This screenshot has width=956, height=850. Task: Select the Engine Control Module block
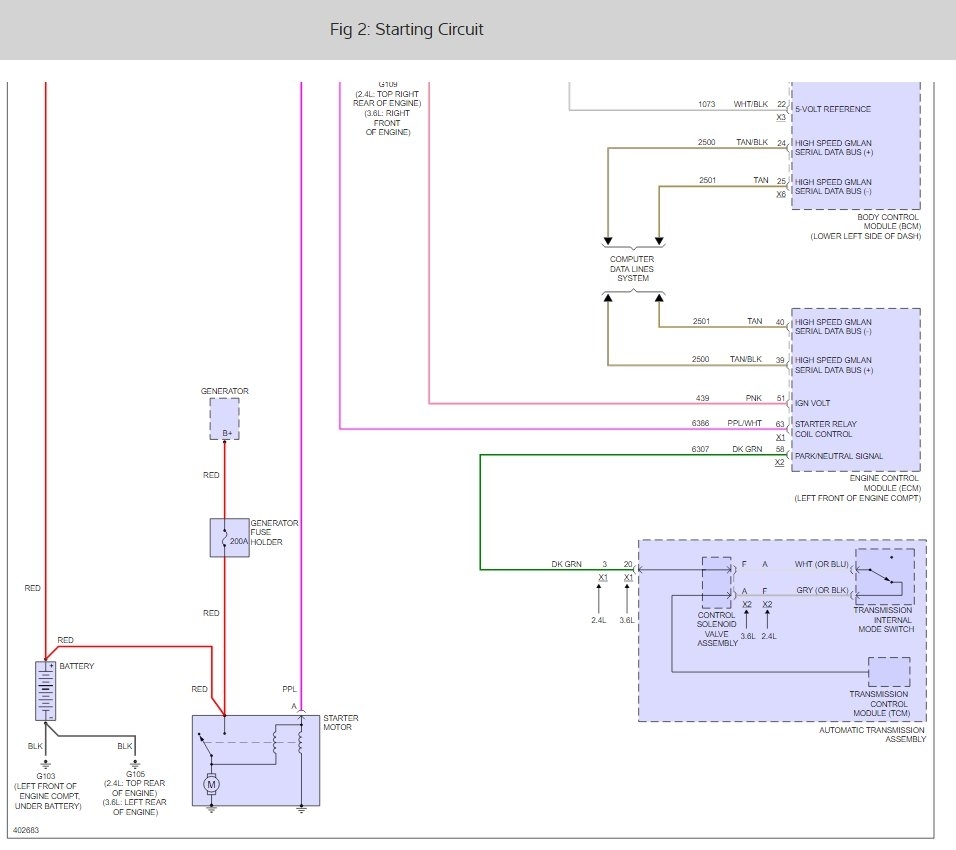pyautogui.click(x=855, y=390)
